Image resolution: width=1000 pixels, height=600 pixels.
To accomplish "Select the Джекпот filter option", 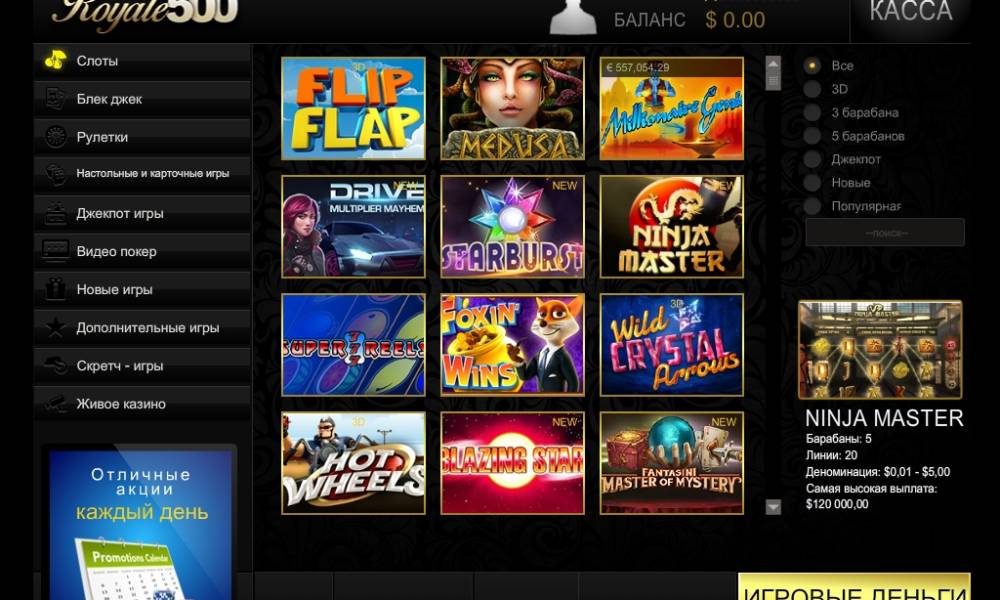I will (812, 159).
